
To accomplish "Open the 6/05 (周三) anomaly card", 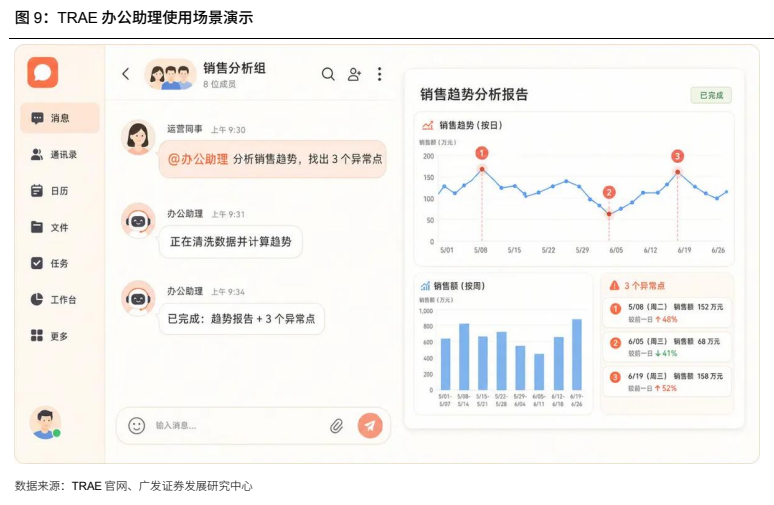I will [x=666, y=347].
